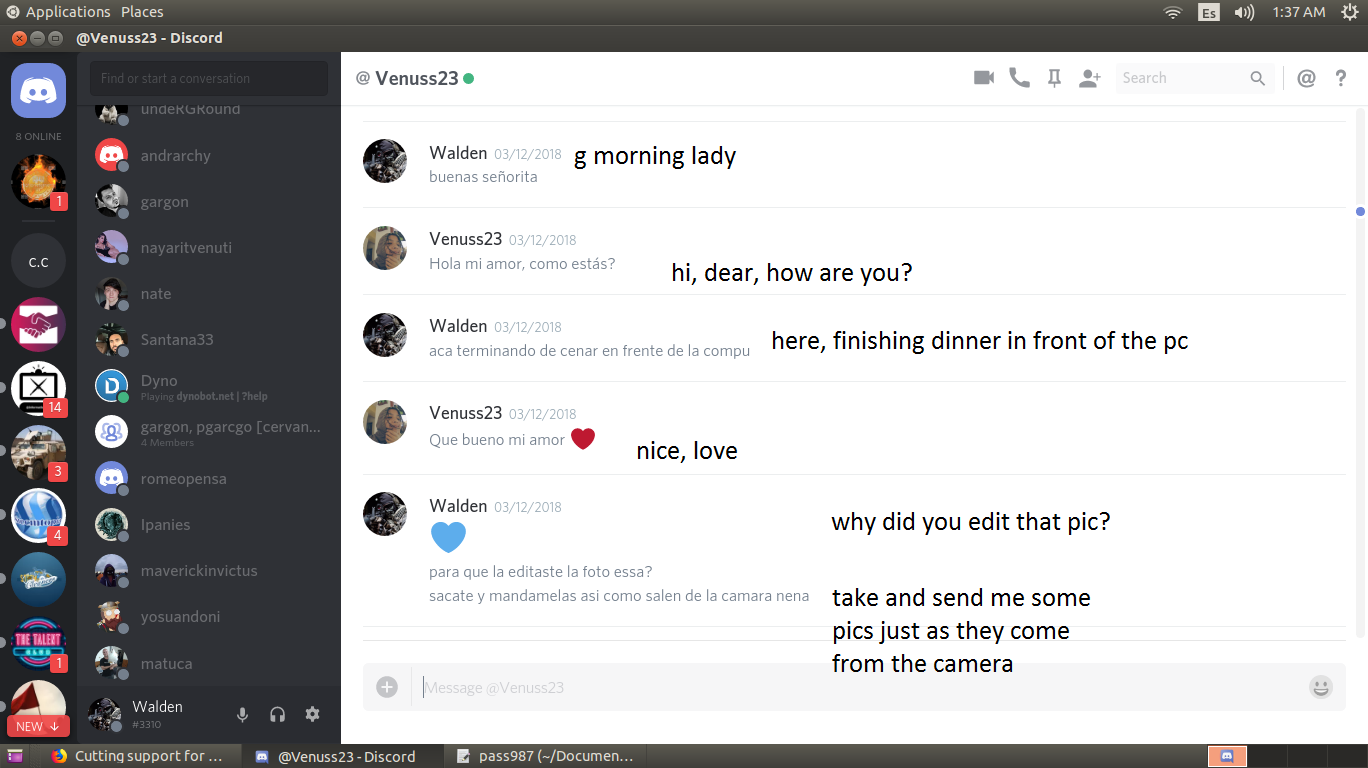Open the emoji picker in message box
1368x768 pixels.
[x=1321, y=687]
